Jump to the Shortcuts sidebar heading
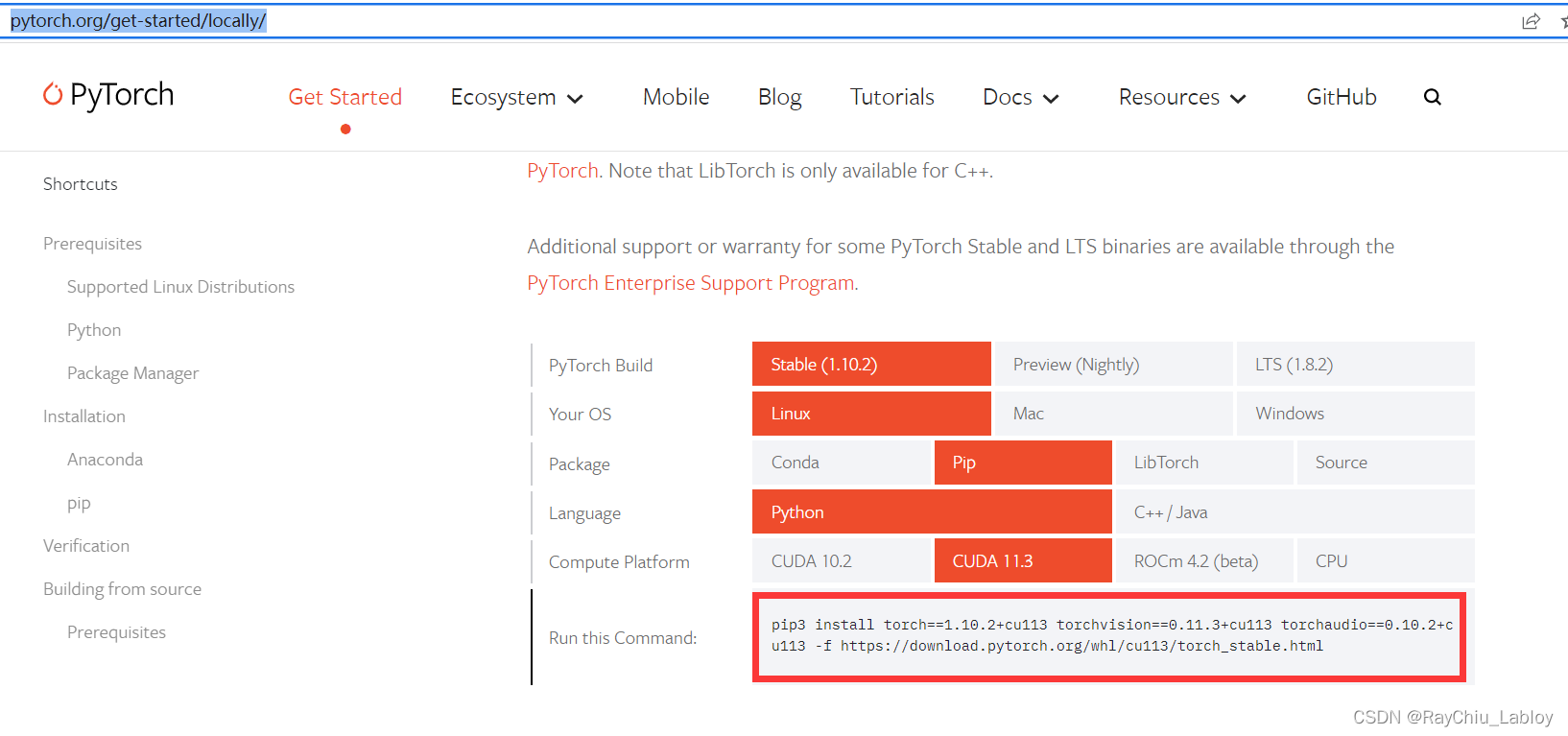 81,184
